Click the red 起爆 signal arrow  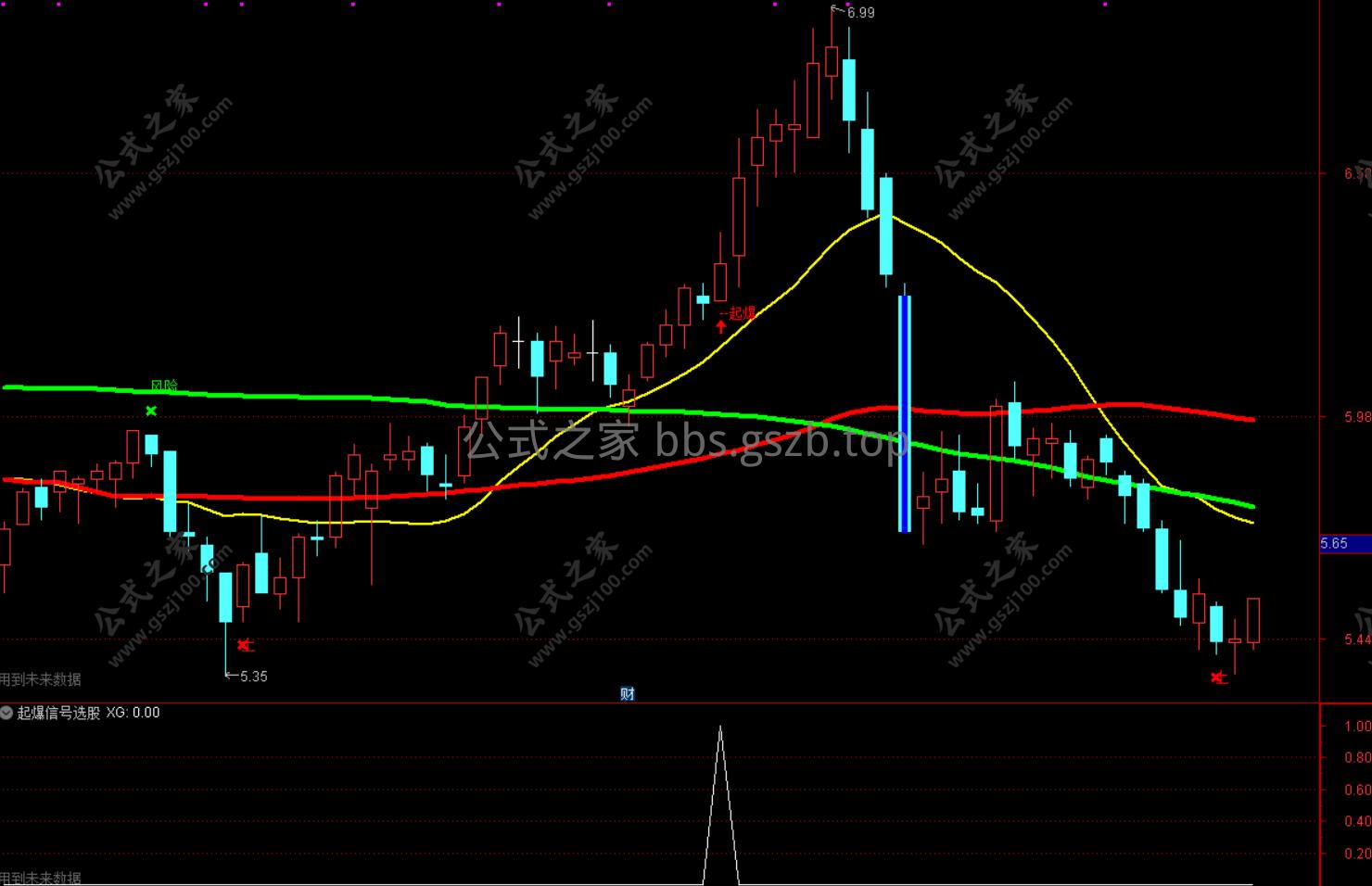click(x=721, y=326)
